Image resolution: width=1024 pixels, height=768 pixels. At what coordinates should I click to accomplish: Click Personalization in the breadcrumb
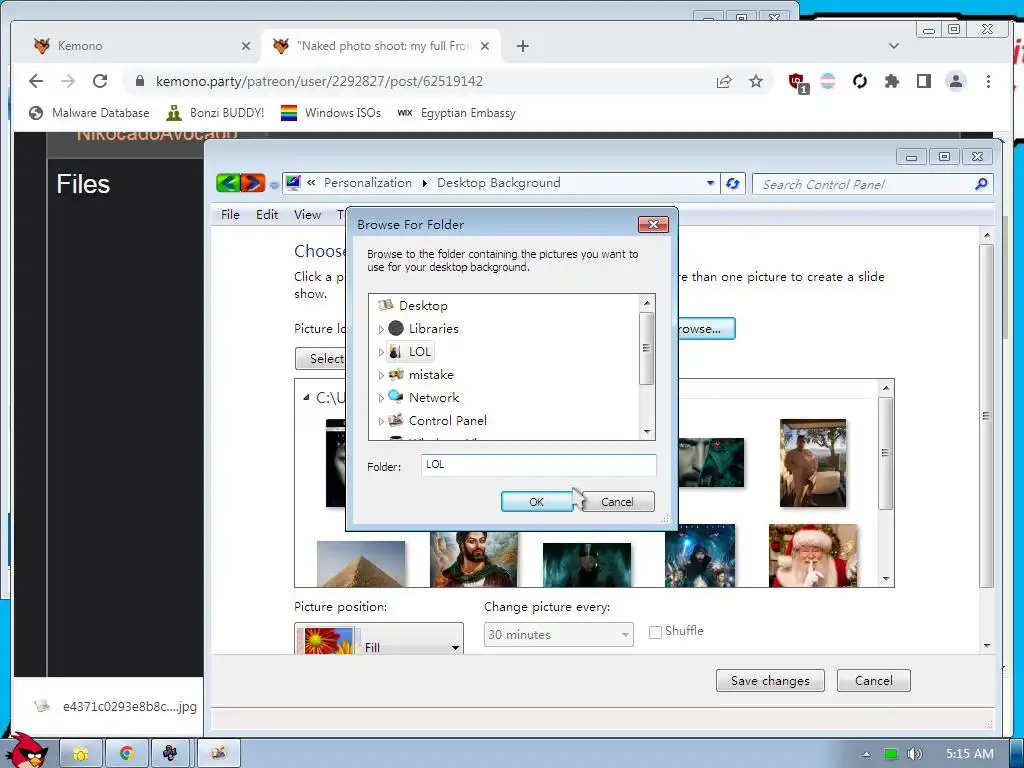pos(368,183)
